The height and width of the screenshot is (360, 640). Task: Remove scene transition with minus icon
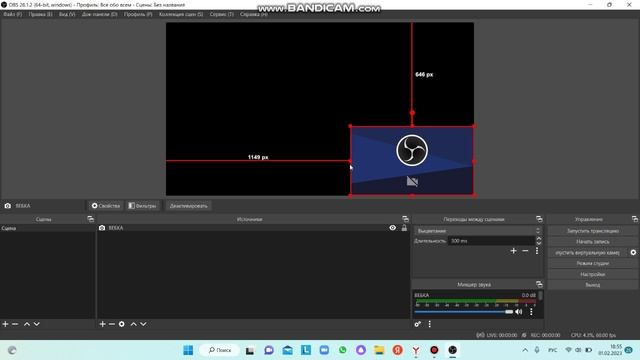[525, 251]
